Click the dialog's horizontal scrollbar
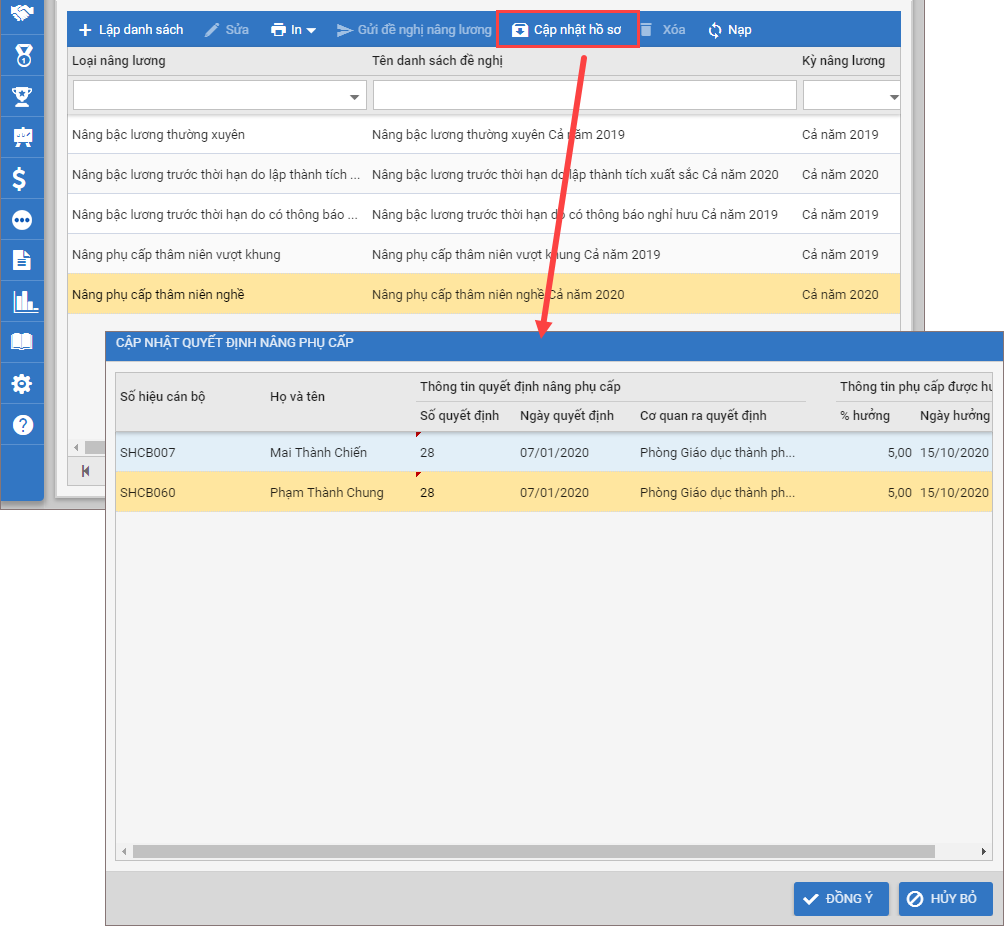The width and height of the screenshot is (1004, 926). click(533, 852)
